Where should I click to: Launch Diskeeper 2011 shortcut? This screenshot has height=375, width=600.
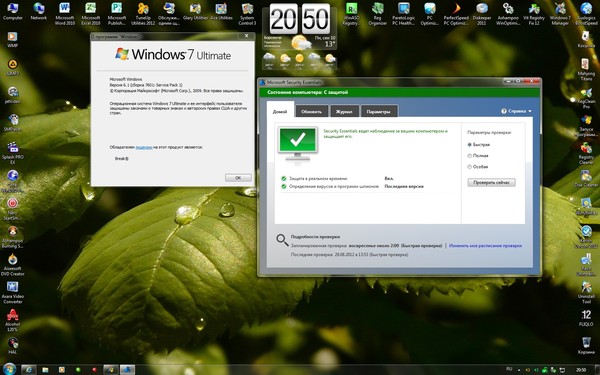click(482, 13)
